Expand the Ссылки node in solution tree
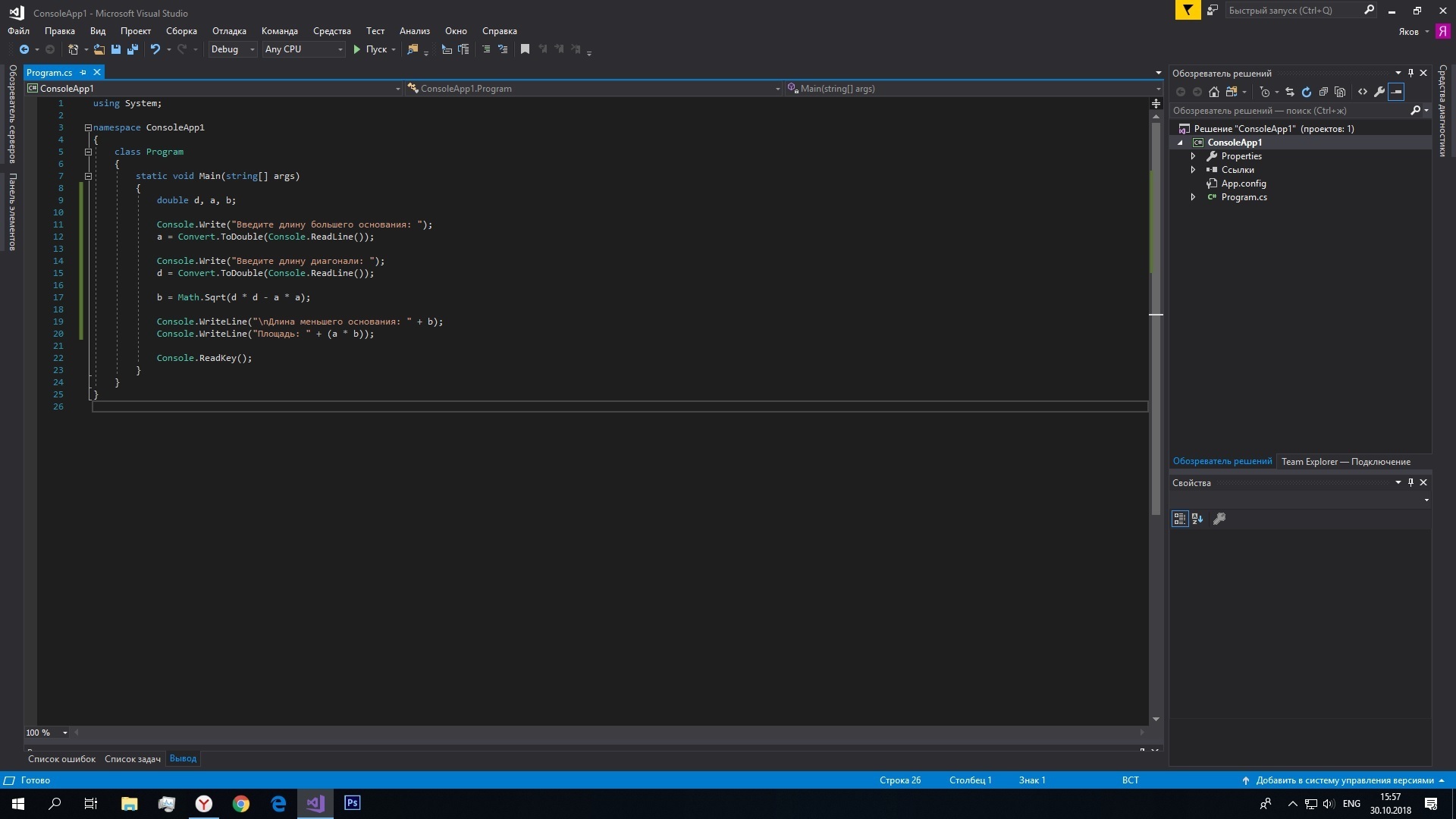The height and width of the screenshot is (819, 1456). click(1193, 170)
